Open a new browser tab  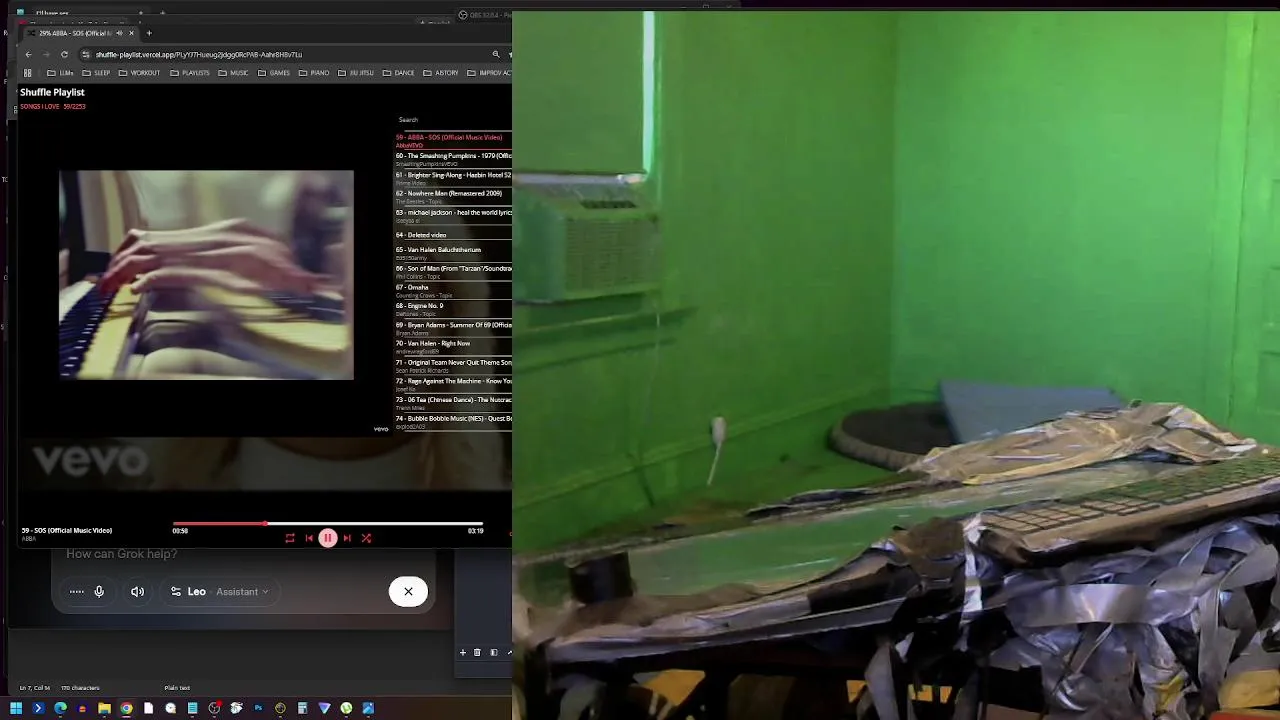149,33
